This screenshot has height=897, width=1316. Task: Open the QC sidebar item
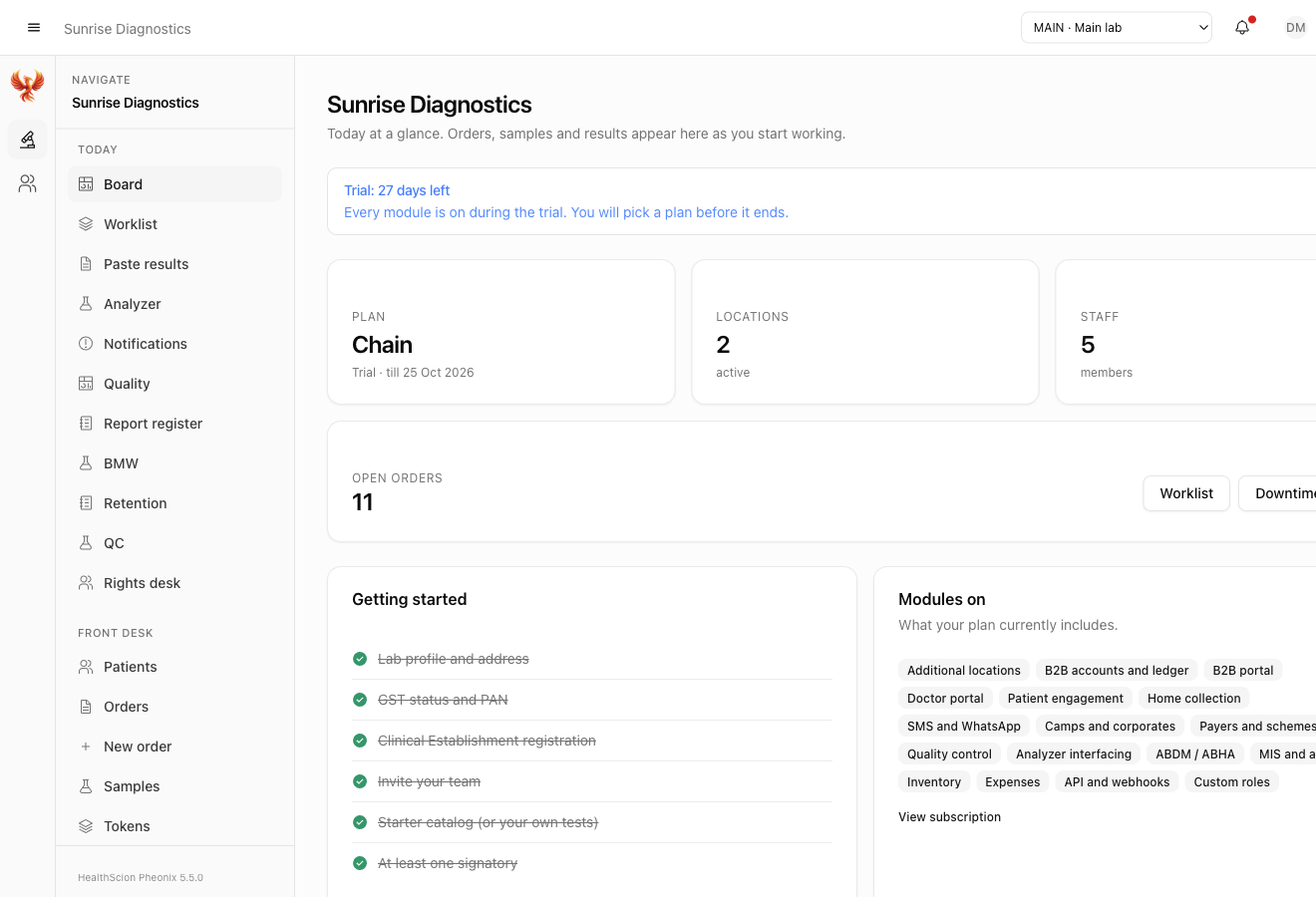(175, 543)
